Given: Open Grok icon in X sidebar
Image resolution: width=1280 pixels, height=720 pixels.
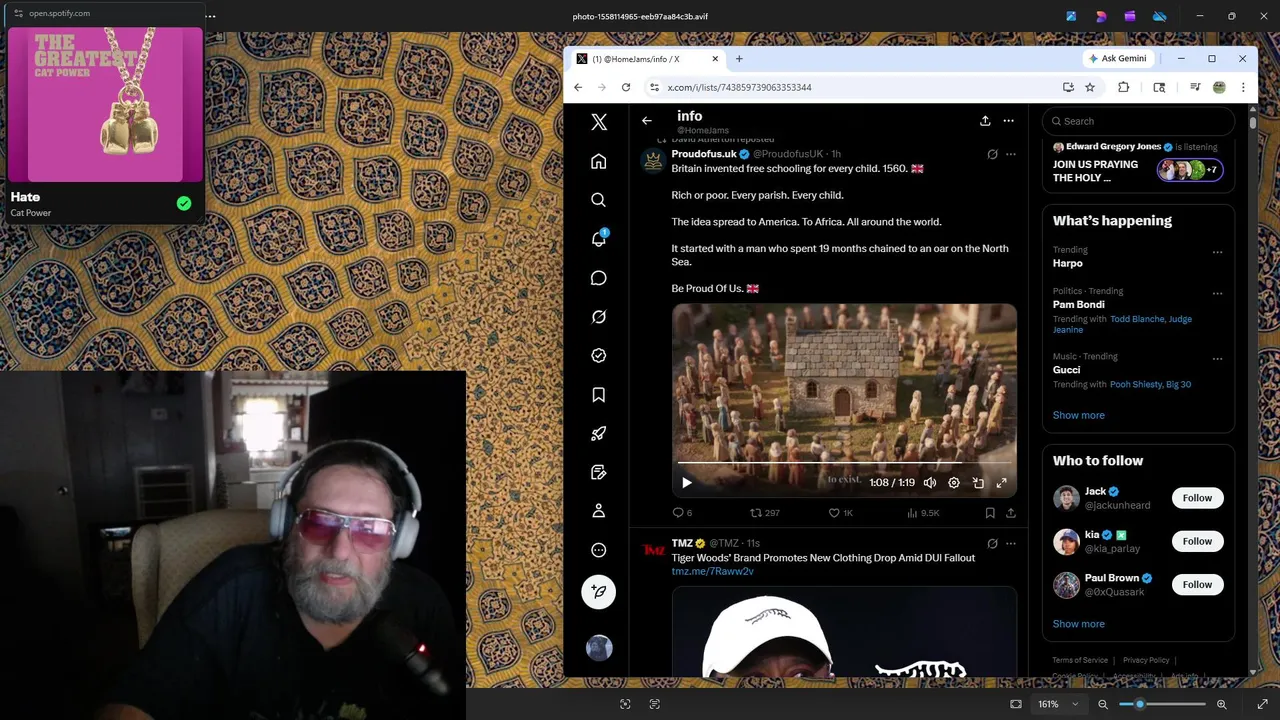Looking at the screenshot, I should click(598, 317).
